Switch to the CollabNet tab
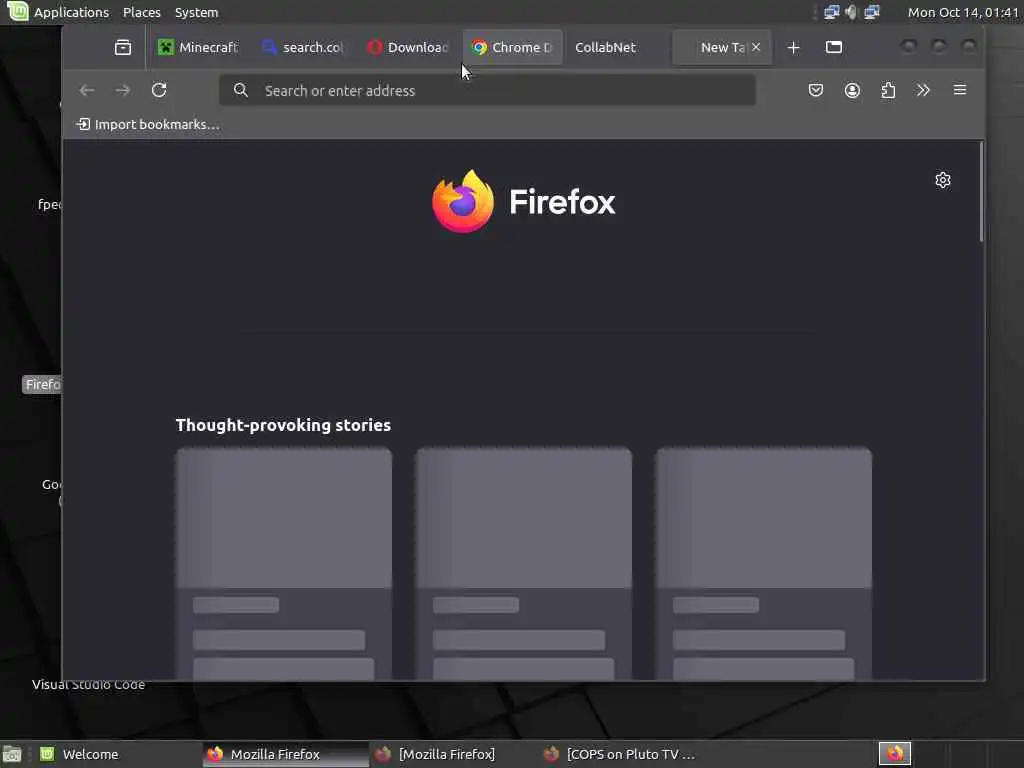The image size is (1024, 768). (616, 47)
